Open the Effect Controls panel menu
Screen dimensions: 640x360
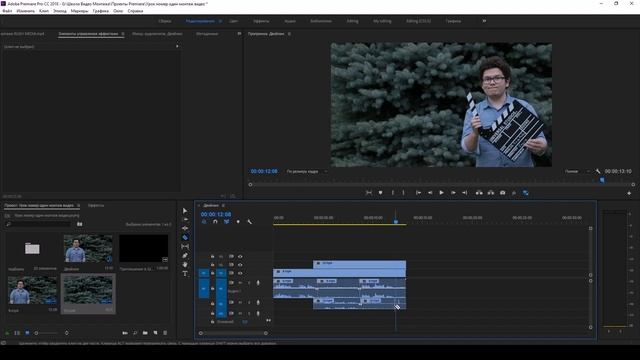tap(122, 34)
